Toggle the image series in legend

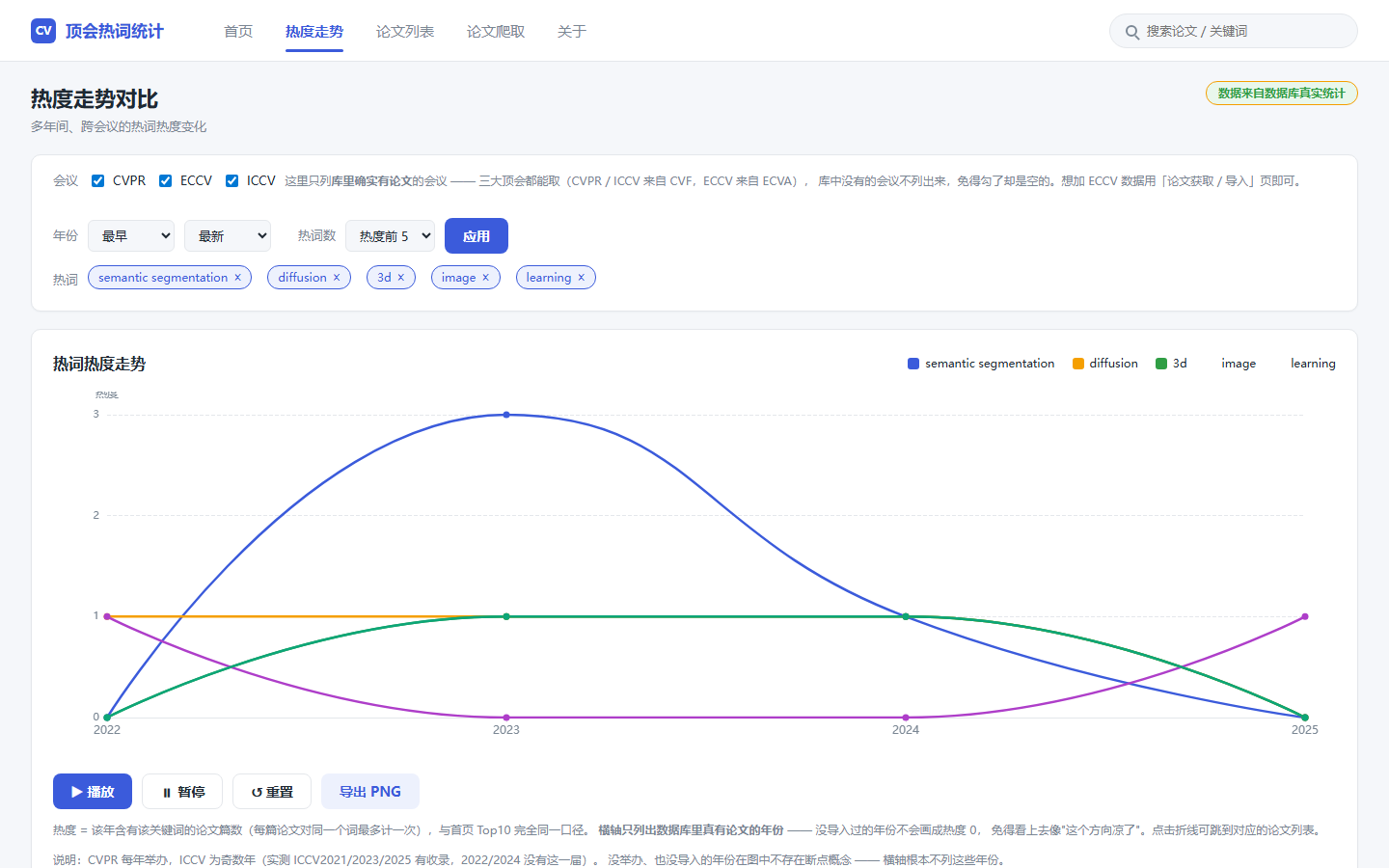[x=1239, y=364]
